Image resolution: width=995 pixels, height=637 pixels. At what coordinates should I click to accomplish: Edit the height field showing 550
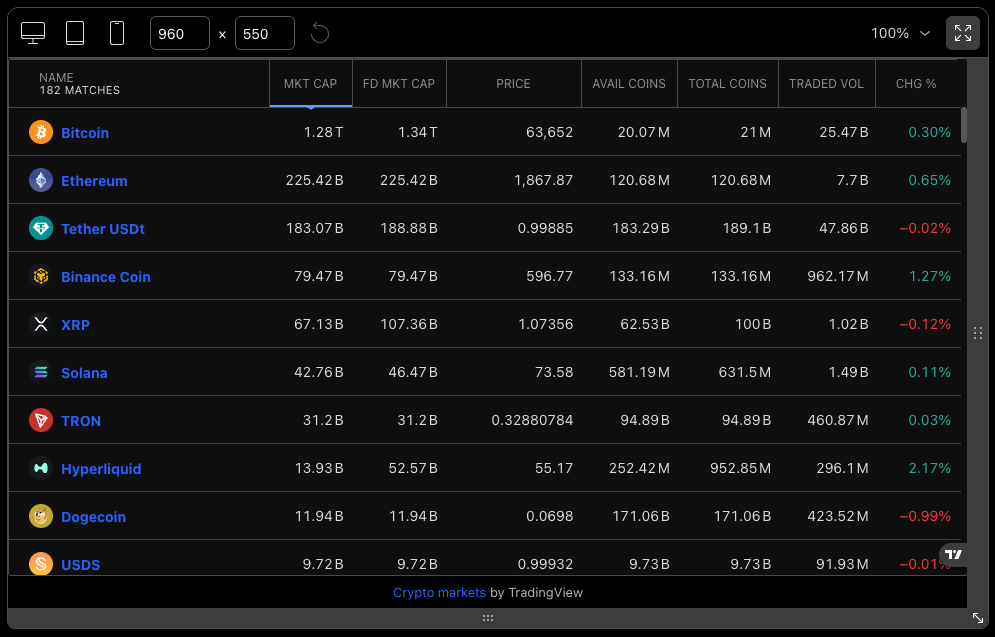265,33
